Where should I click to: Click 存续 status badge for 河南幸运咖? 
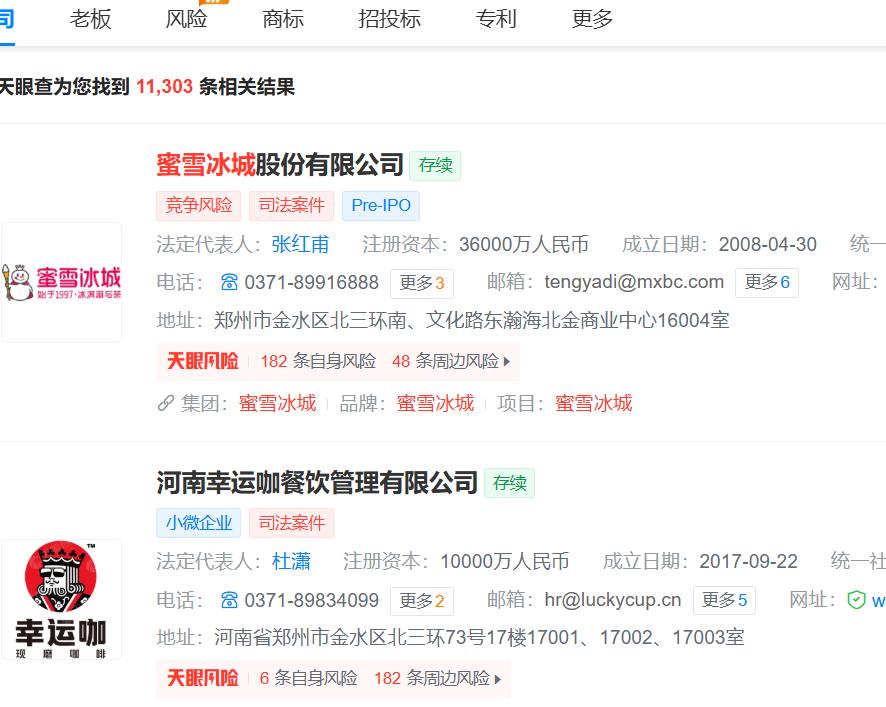509,483
